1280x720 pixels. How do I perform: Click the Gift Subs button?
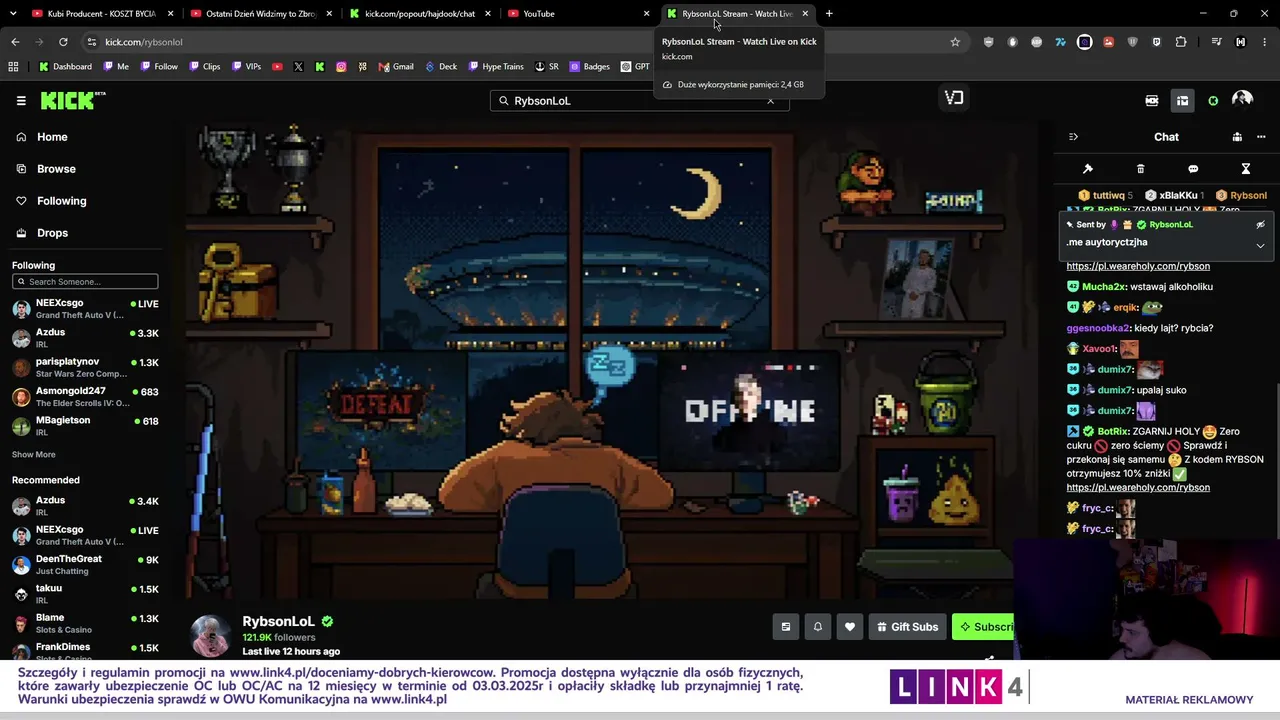(x=907, y=627)
